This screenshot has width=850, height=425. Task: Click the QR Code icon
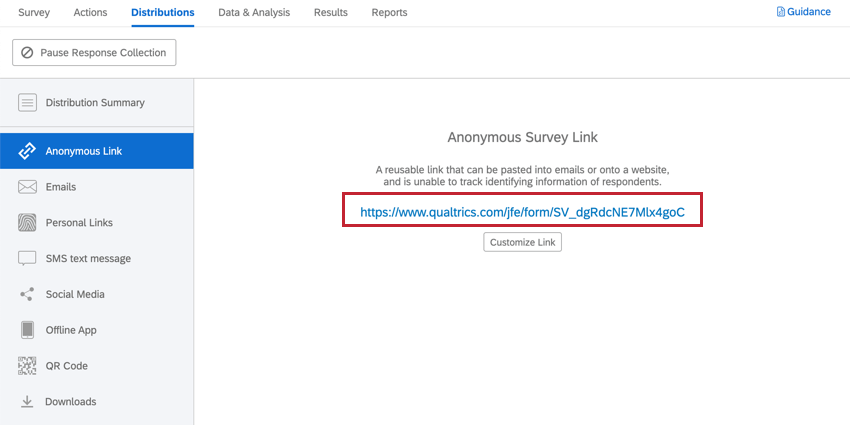coord(27,366)
